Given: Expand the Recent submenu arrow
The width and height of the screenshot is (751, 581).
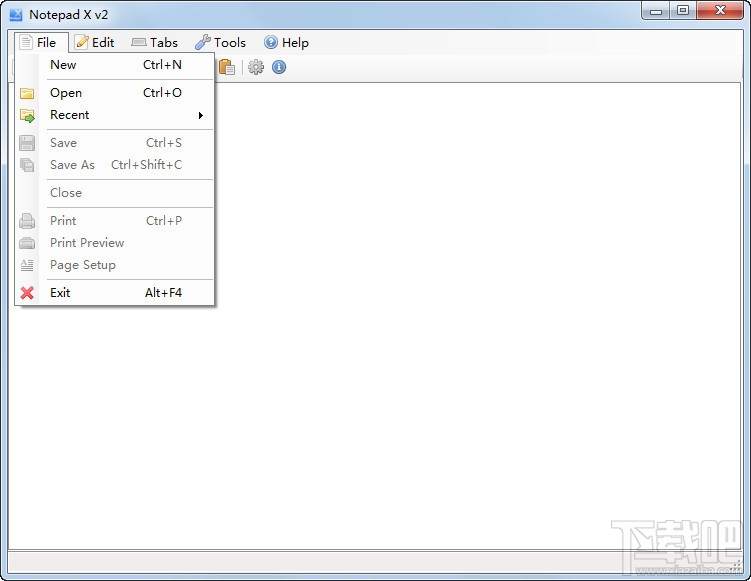Looking at the screenshot, I should (x=201, y=115).
